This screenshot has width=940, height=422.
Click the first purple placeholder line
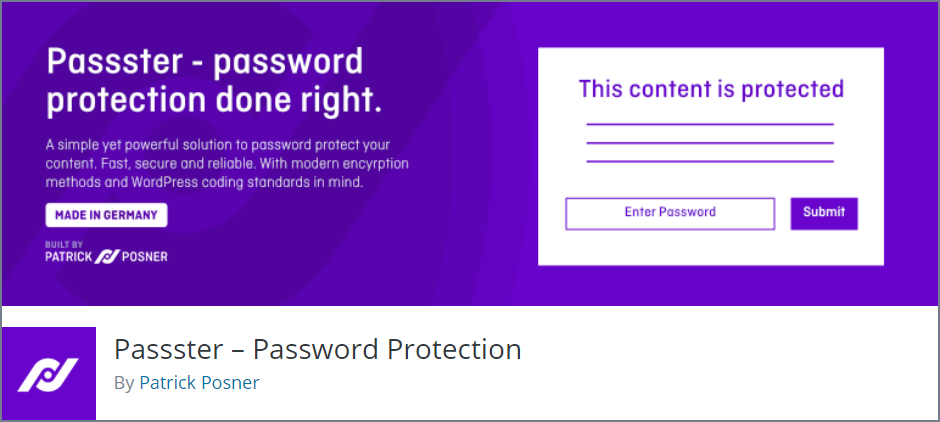pos(710,124)
